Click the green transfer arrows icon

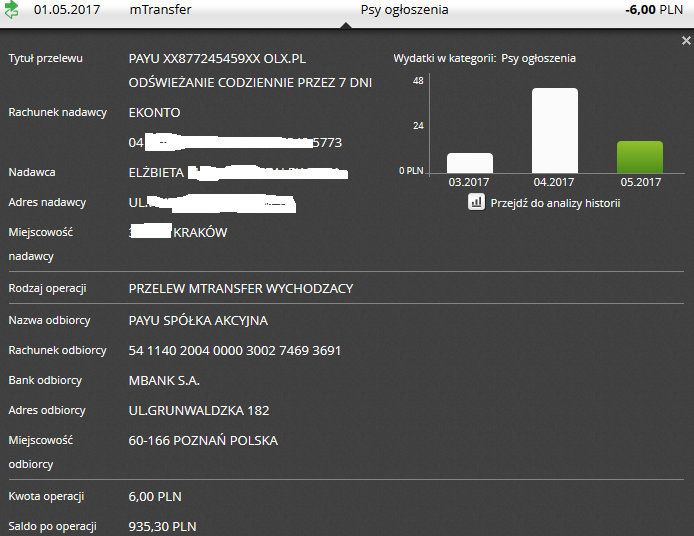pyautogui.click(x=12, y=10)
